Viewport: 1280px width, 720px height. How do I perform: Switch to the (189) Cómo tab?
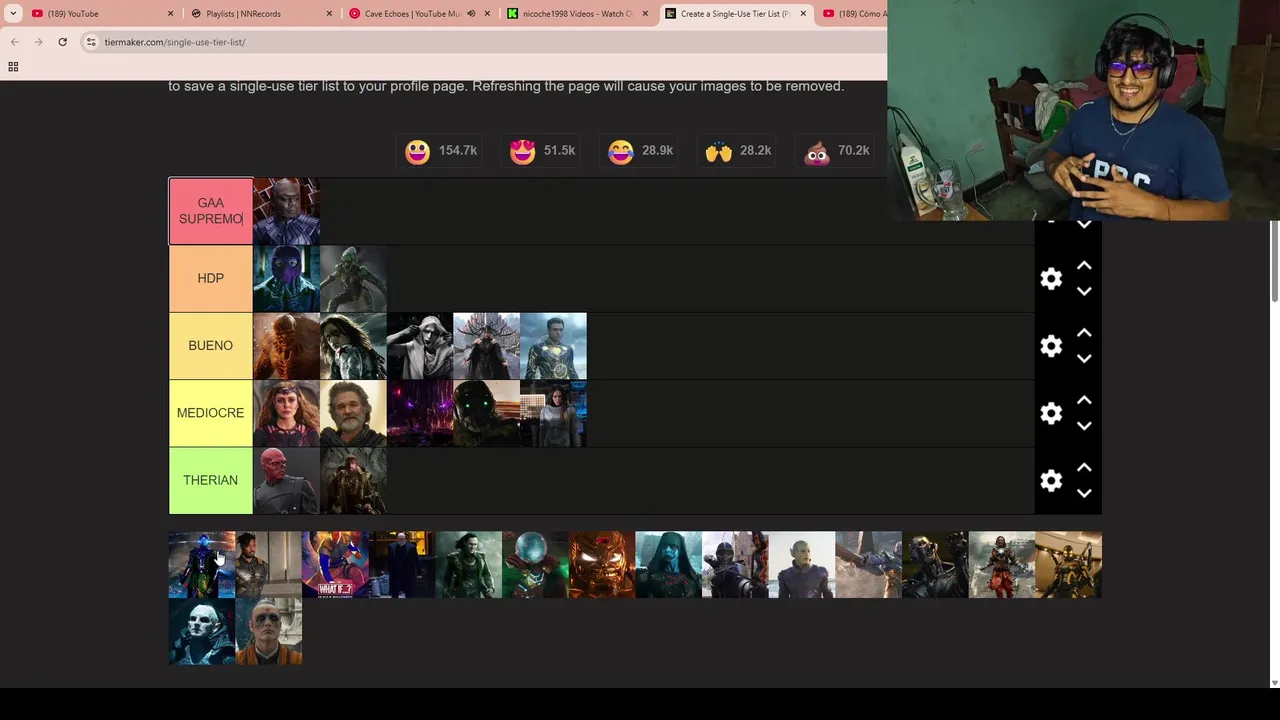tap(853, 14)
